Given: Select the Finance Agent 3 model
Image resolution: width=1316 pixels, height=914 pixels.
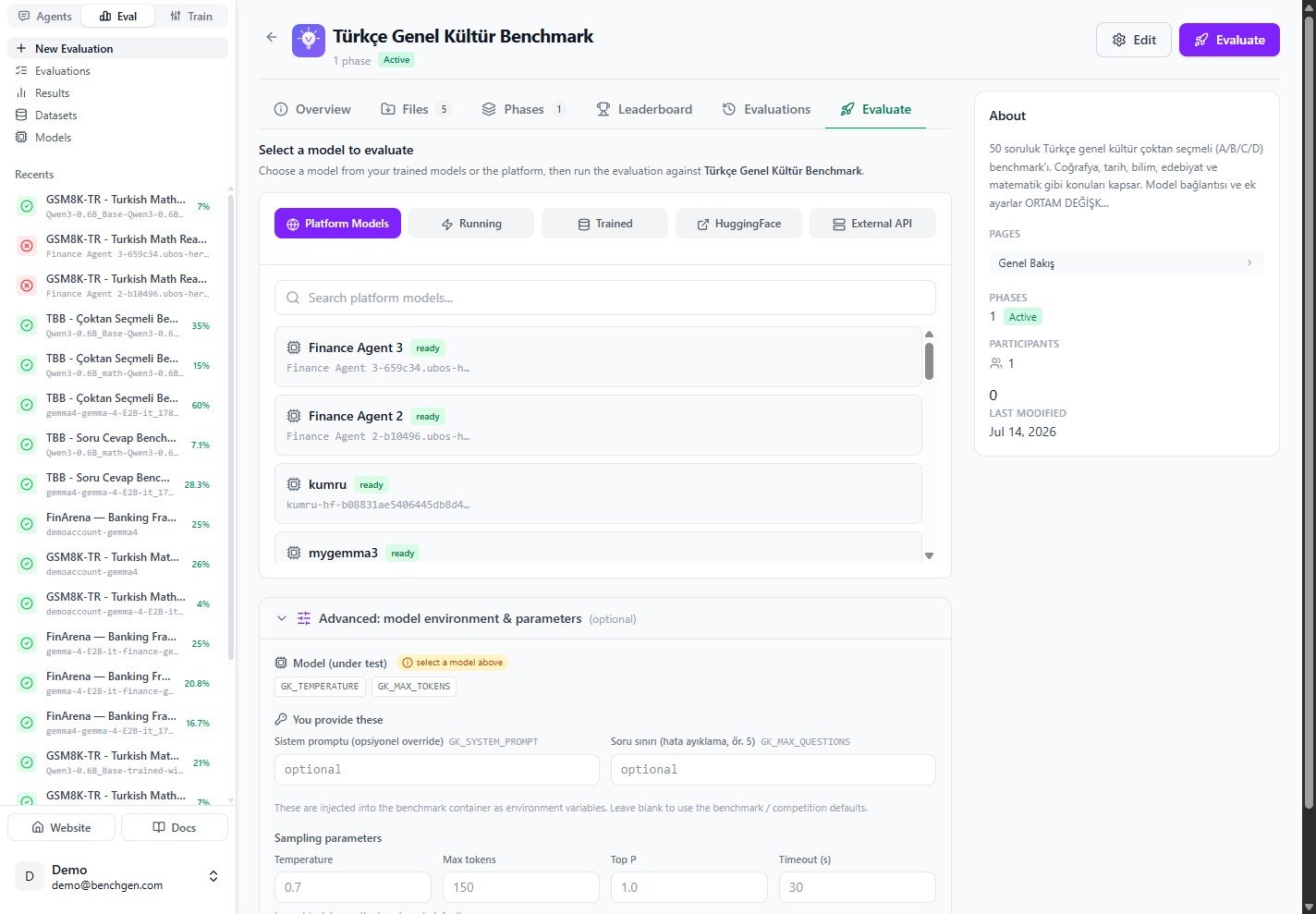Looking at the screenshot, I should pyautogui.click(x=598, y=357).
